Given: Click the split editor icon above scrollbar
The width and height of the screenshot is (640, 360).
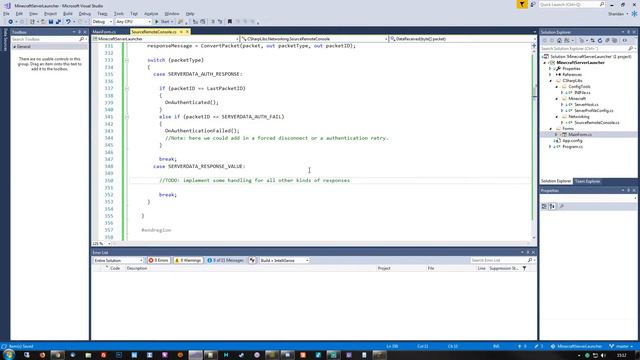Looking at the screenshot, I should click(x=534, y=46).
